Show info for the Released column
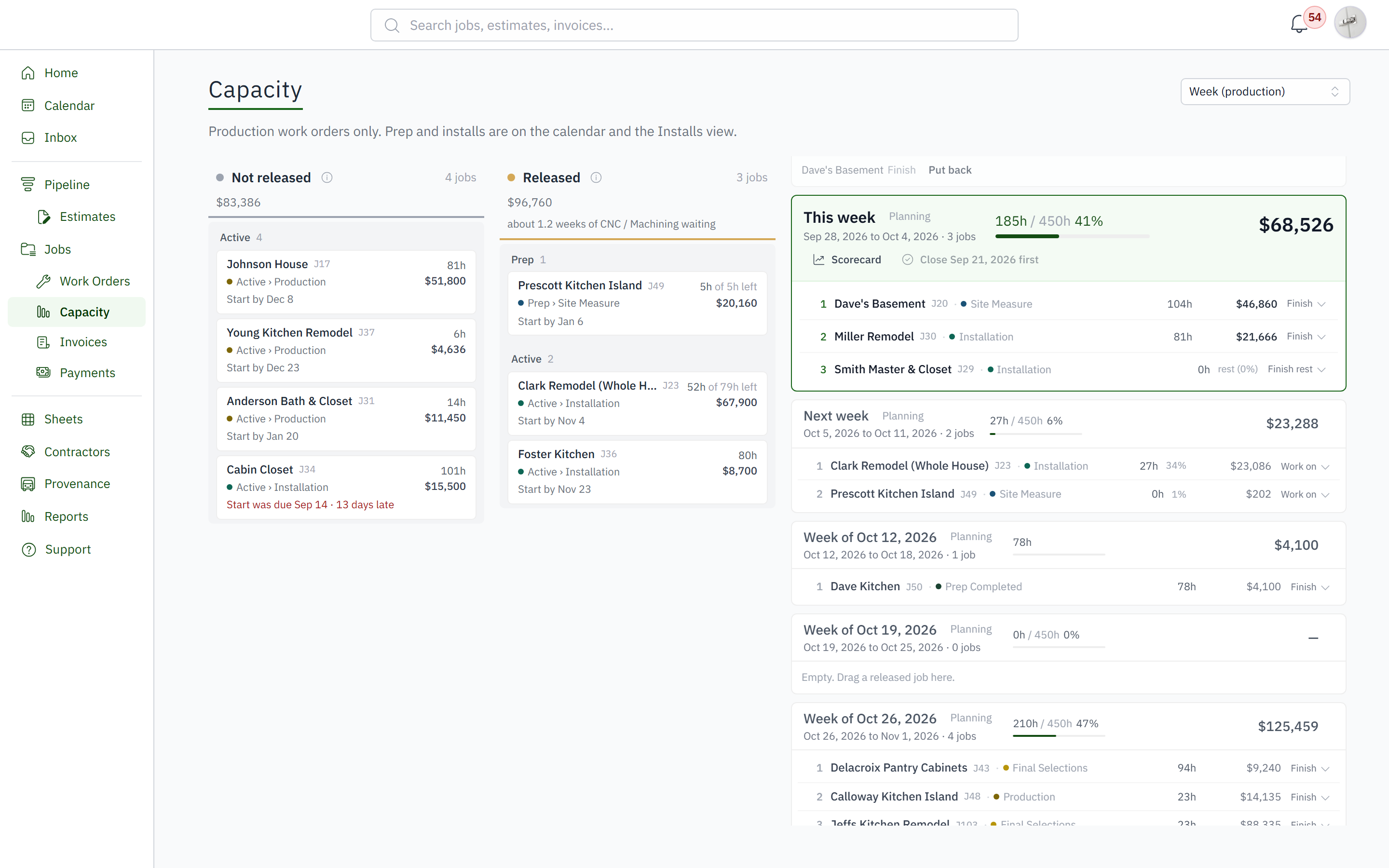This screenshot has width=1389, height=868. point(596,178)
